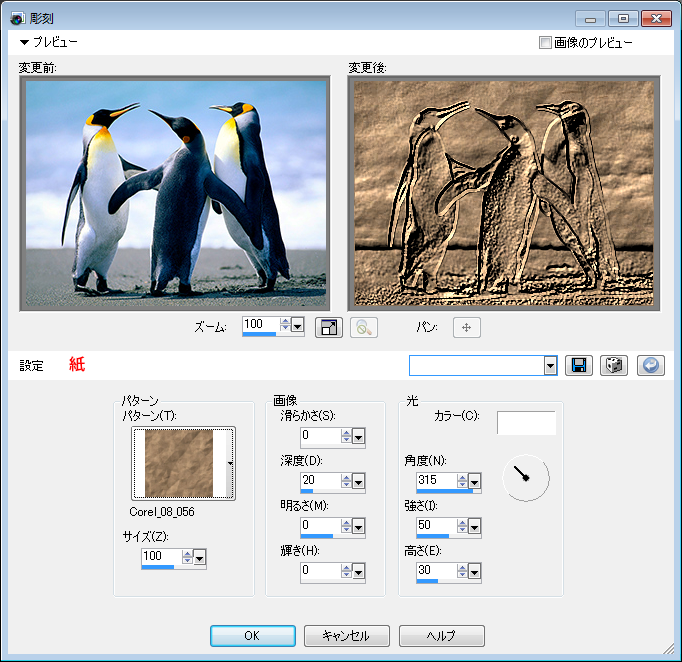Click the pan navigation icon
Viewport: 682px width, 662px height.
coord(467,327)
